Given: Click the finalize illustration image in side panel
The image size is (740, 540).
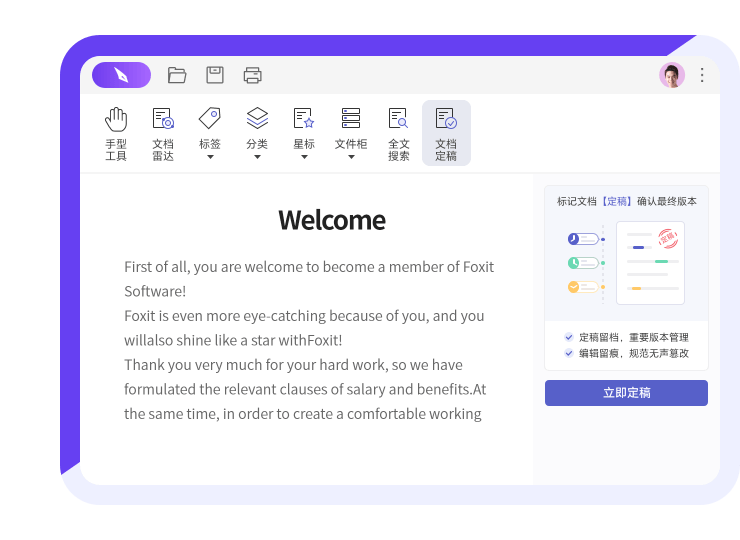Looking at the screenshot, I should (x=626, y=262).
